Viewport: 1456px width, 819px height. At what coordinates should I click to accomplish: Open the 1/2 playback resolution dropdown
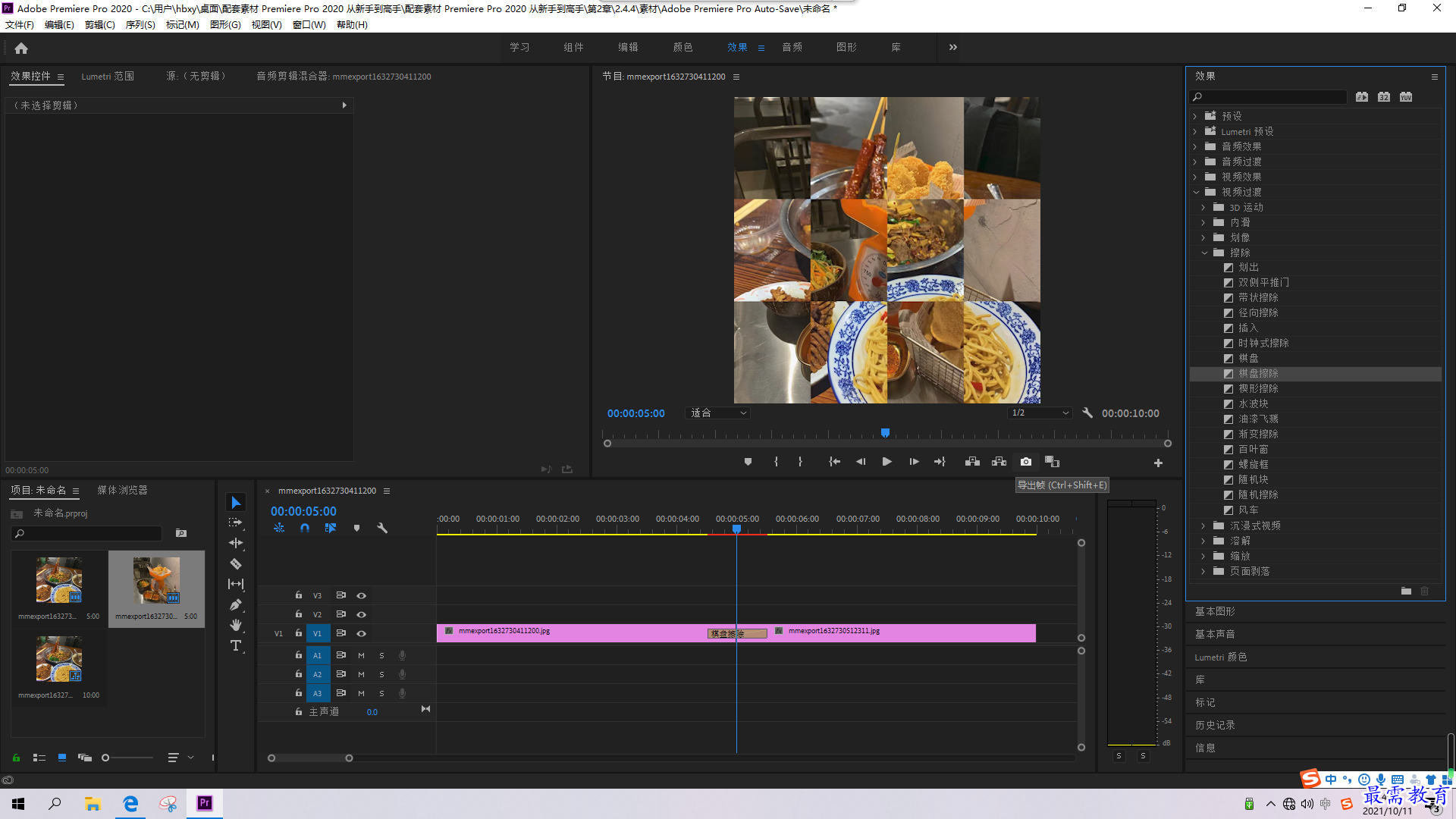tap(1040, 413)
